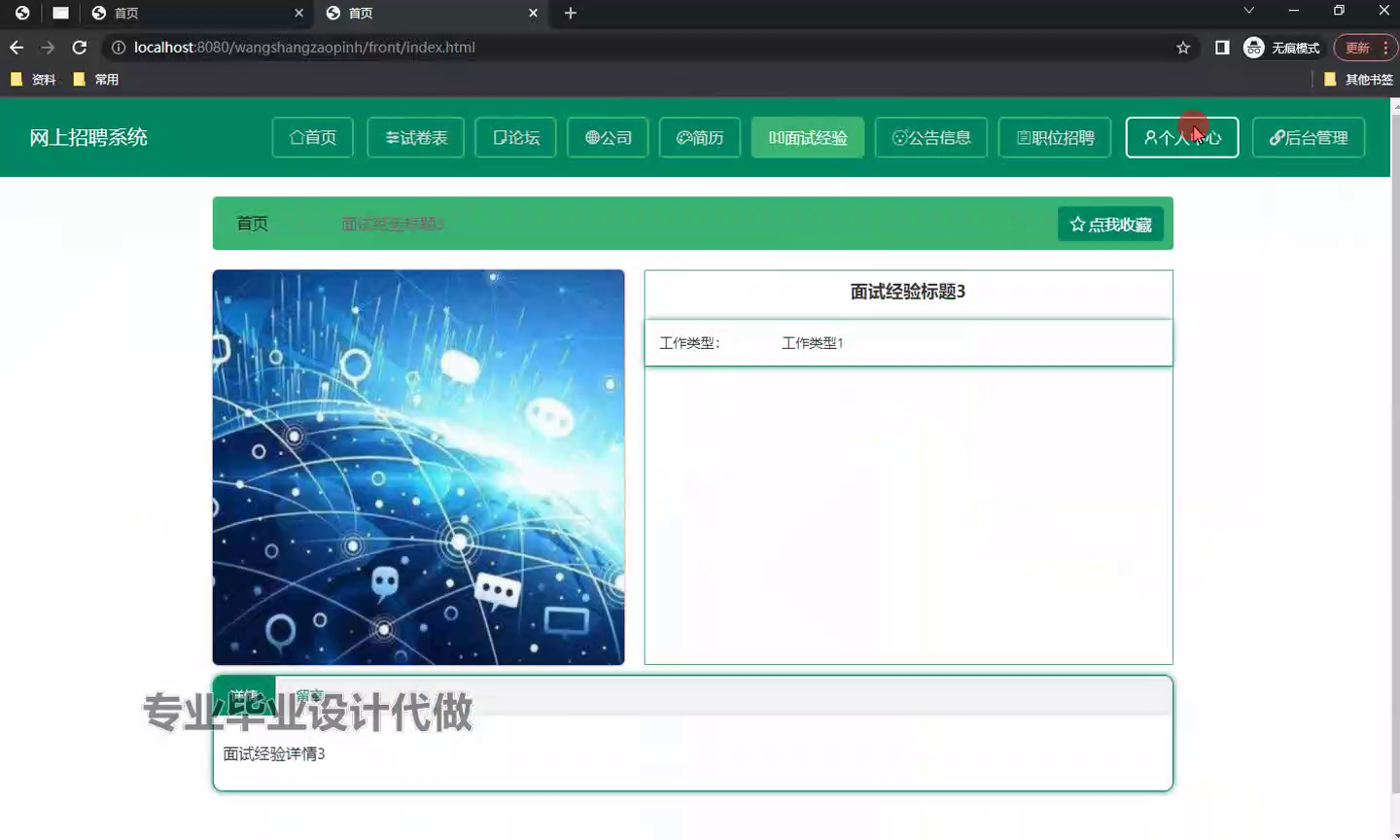Image resolution: width=1400 pixels, height=840 pixels.
Task: Click the value 工作类型1
Action: point(813,343)
